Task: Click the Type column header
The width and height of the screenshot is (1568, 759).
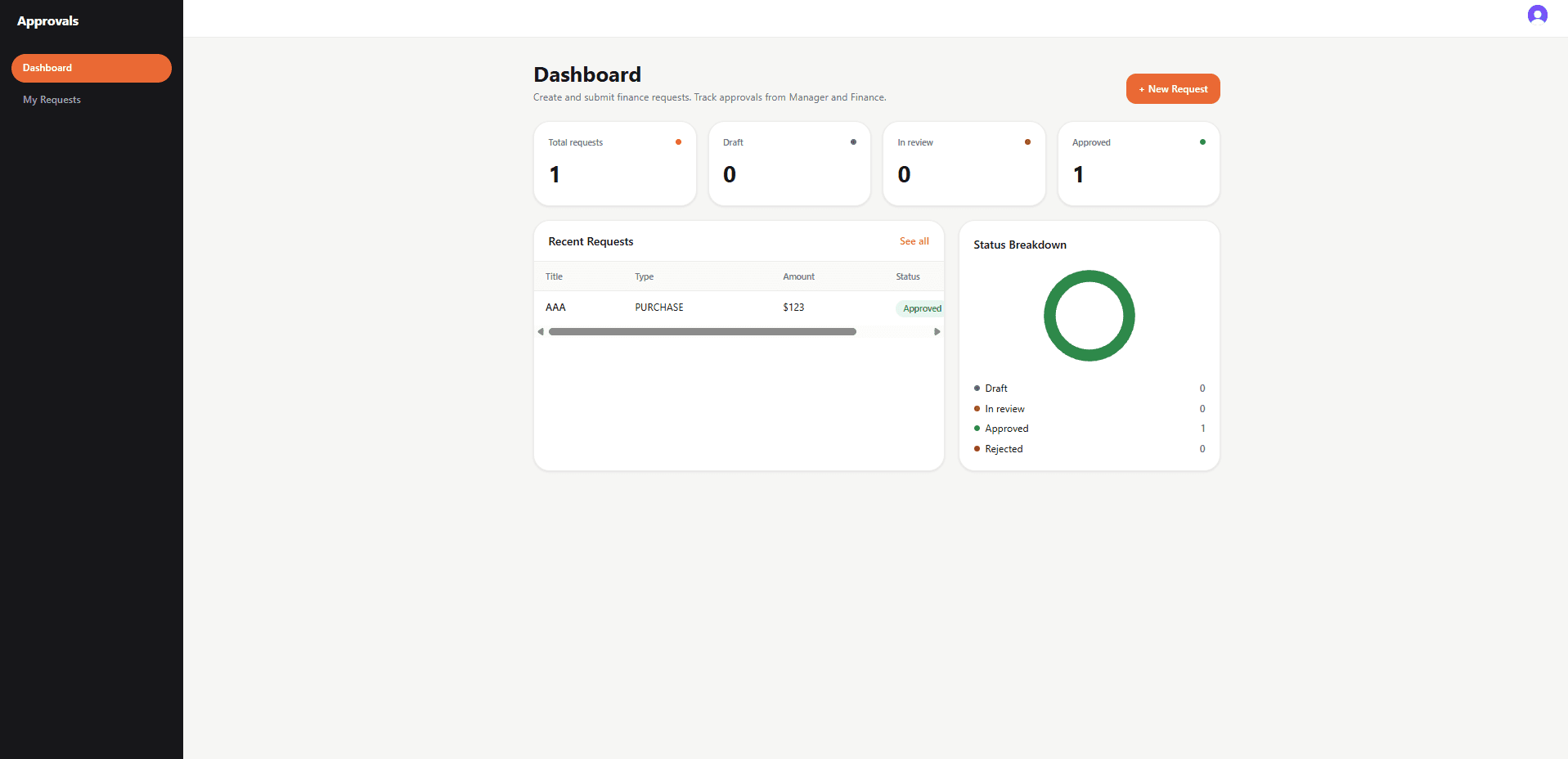Action: pyautogui.click(x=645, y=276)
